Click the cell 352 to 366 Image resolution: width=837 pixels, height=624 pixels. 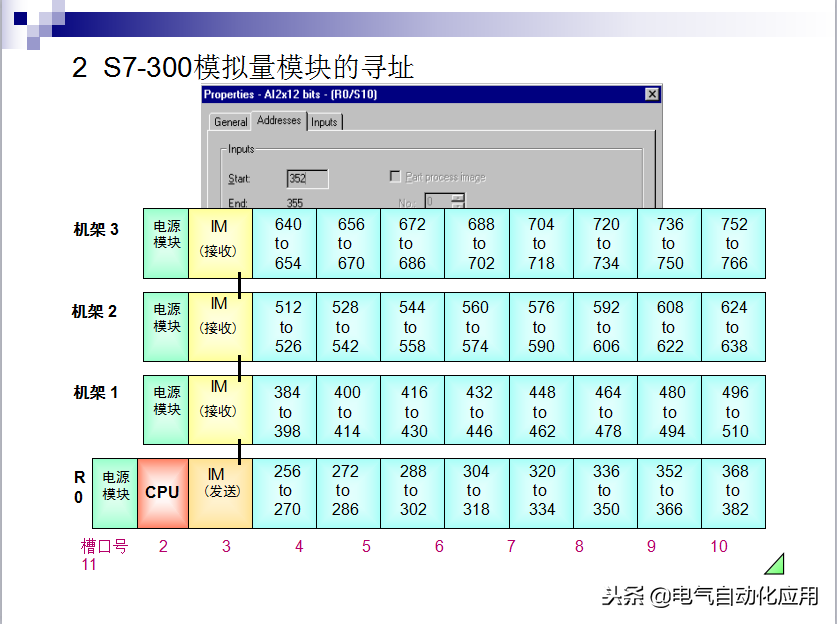[670, 493]
